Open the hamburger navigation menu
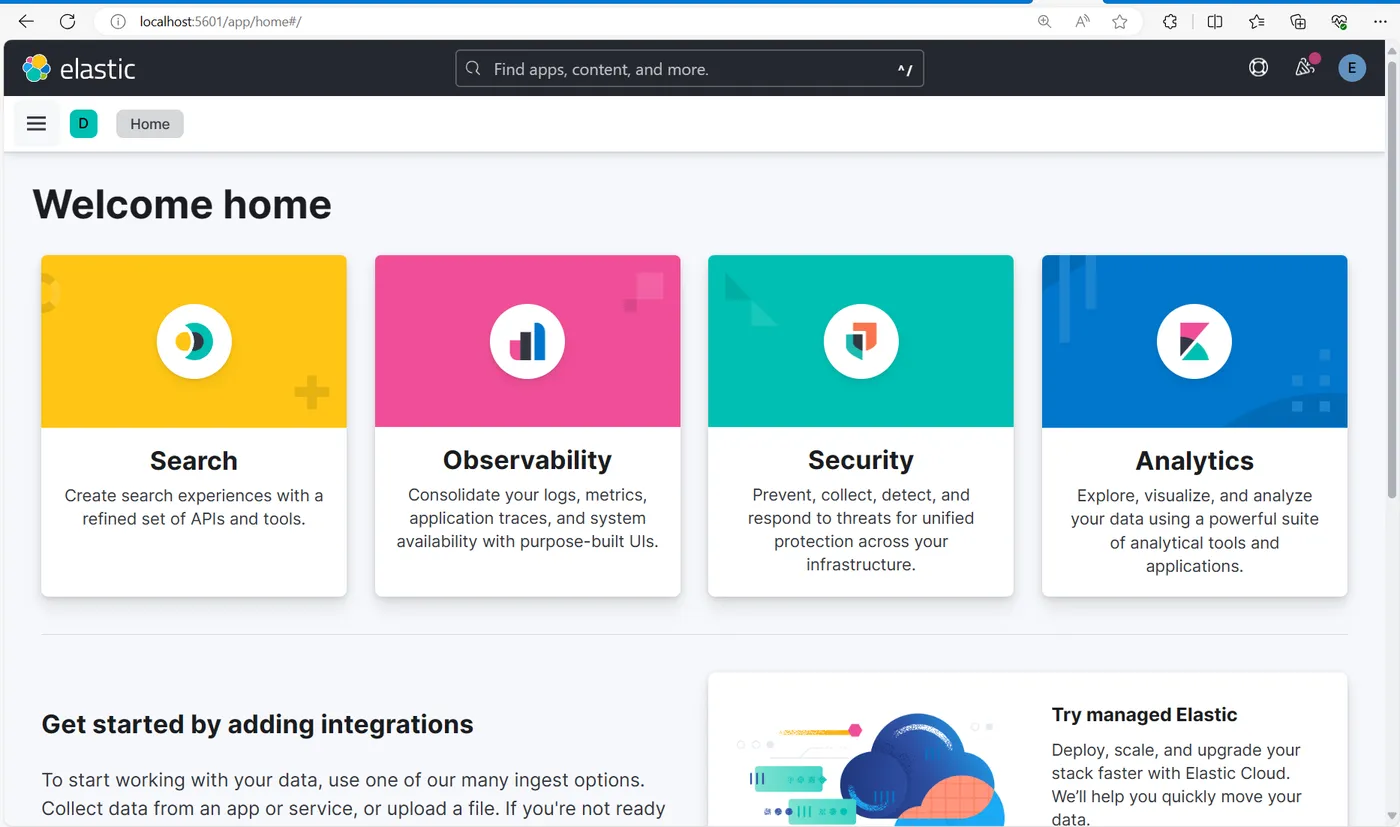 36,124
